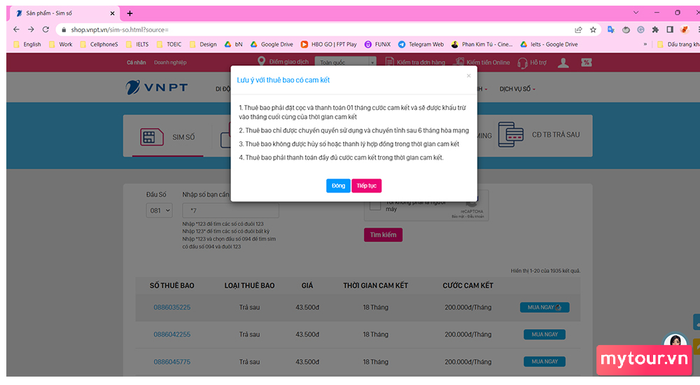Toggle the browser side panel icon
Viewport: 700px width, 385px height.
click(x=670, y=29)
